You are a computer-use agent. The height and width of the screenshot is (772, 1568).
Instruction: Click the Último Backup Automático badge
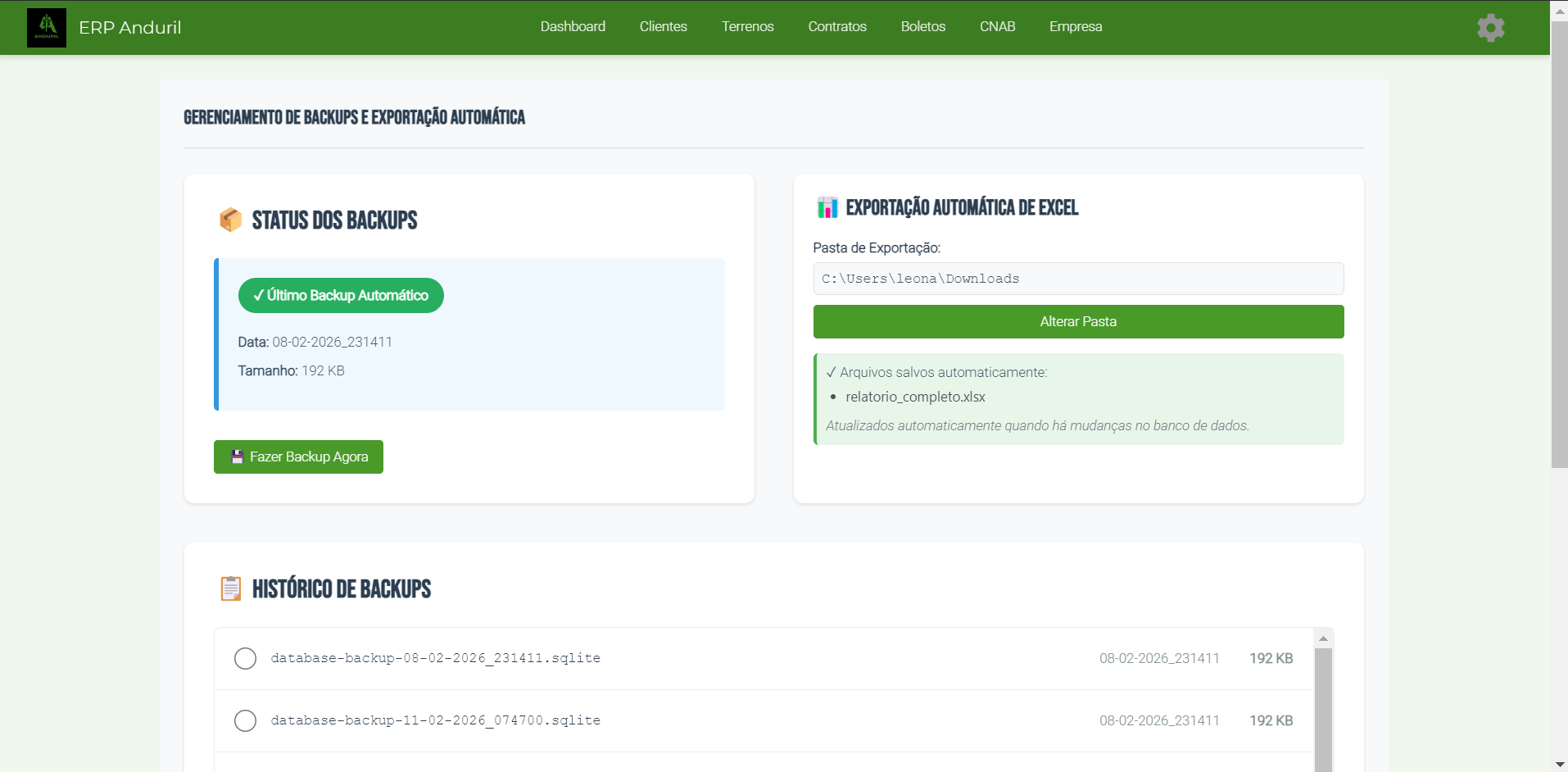[341, 295]
